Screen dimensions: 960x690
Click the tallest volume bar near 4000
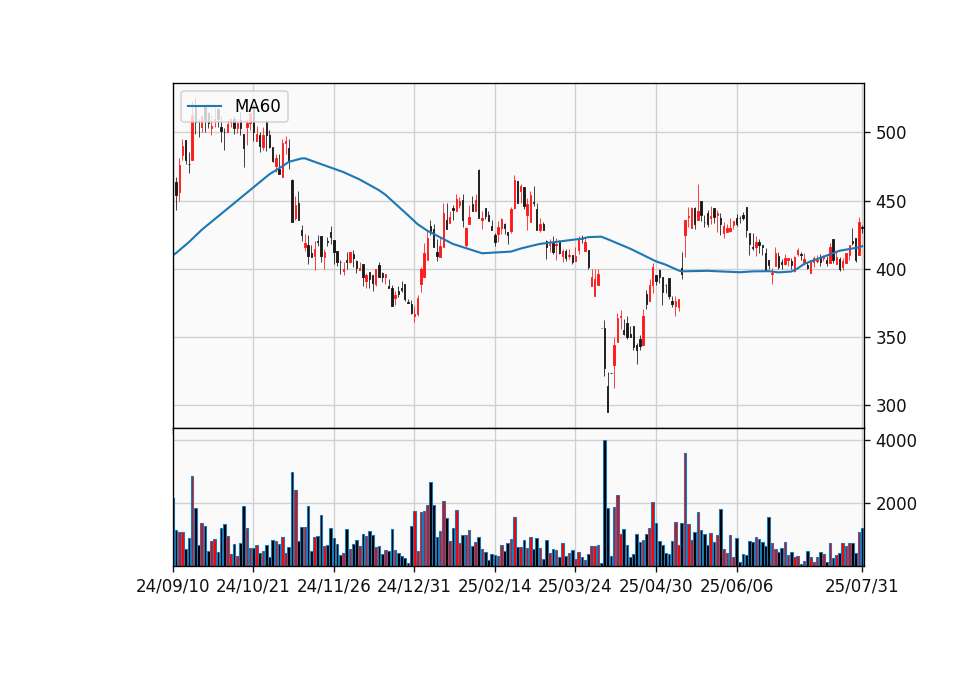click(605, 503)
